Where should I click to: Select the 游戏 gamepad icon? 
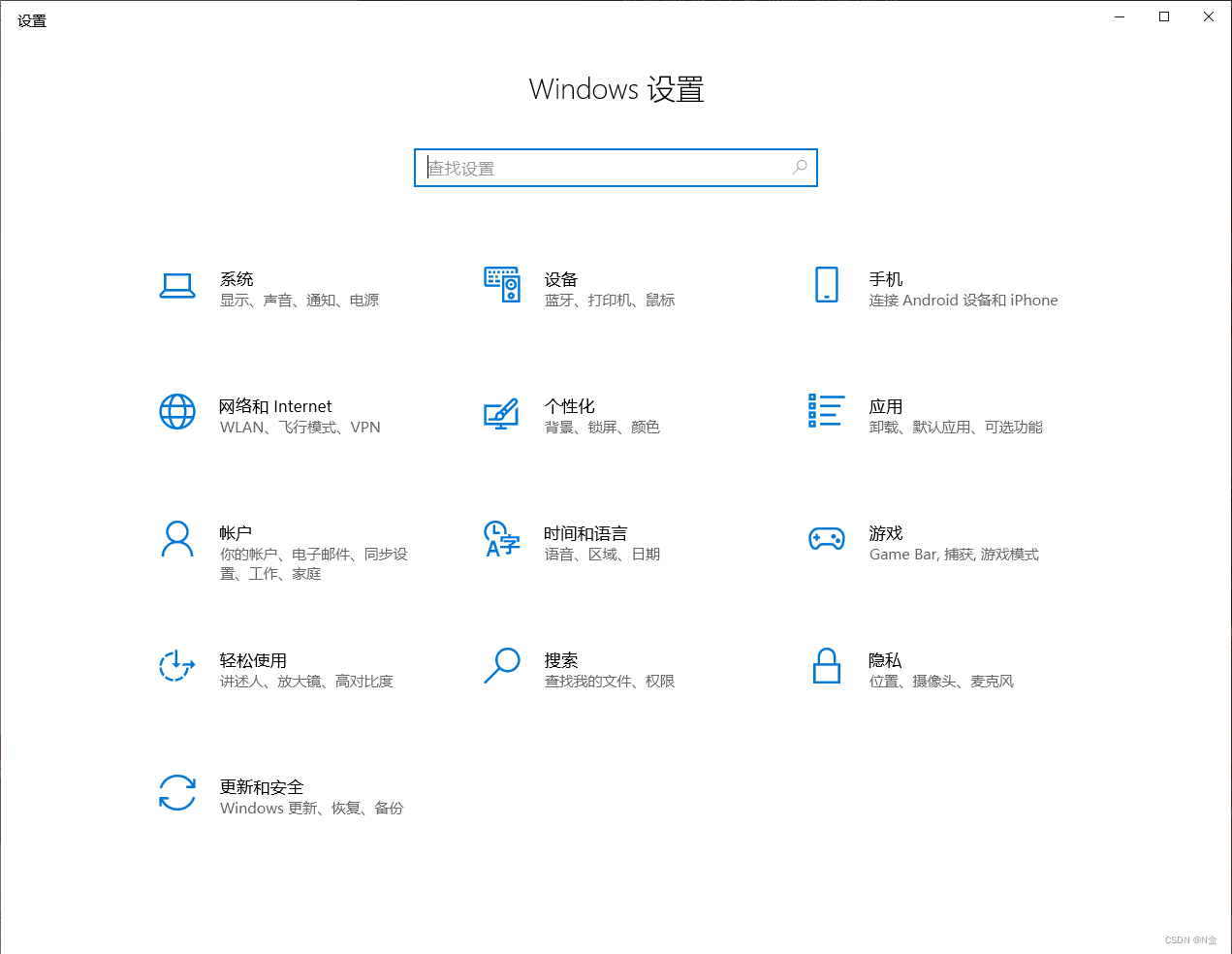click(827, 539)
